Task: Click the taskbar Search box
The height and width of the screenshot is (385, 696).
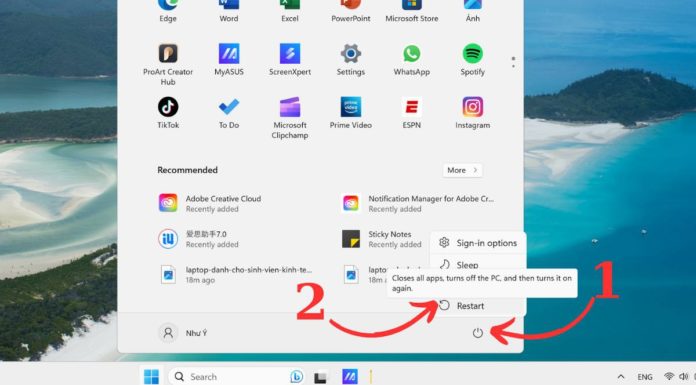Action: click(x=237, y=377)
